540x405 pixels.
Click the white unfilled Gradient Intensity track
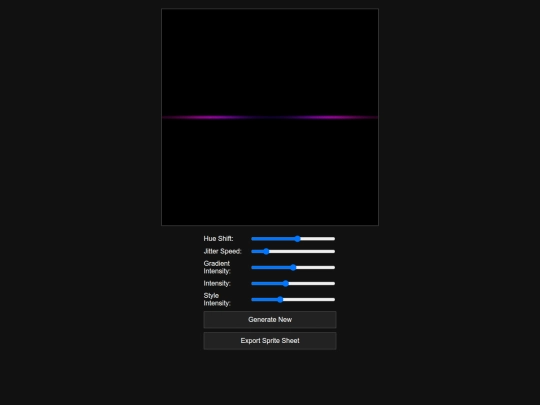(x=315, y=268)
